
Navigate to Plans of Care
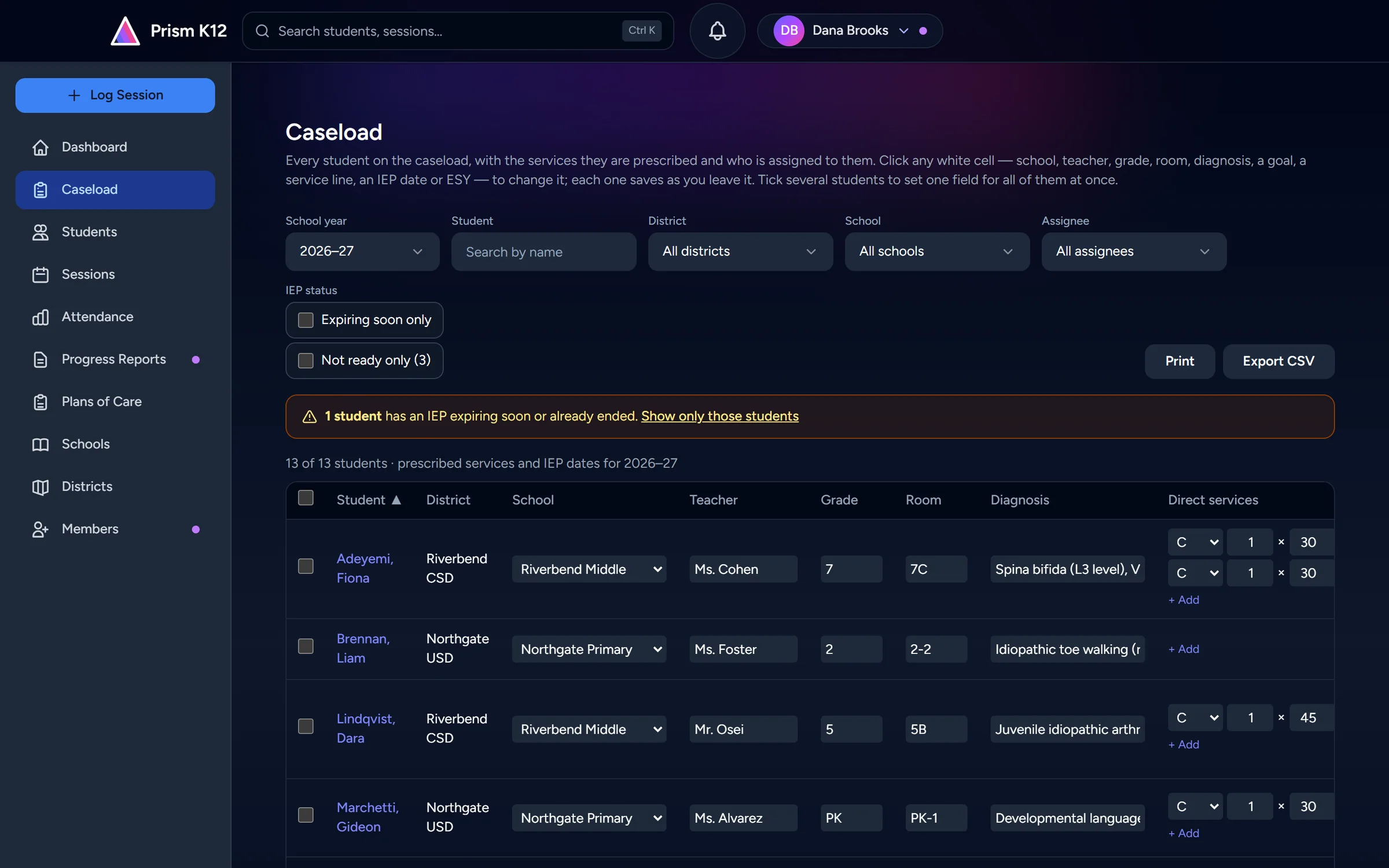click(x=115, y=402)
